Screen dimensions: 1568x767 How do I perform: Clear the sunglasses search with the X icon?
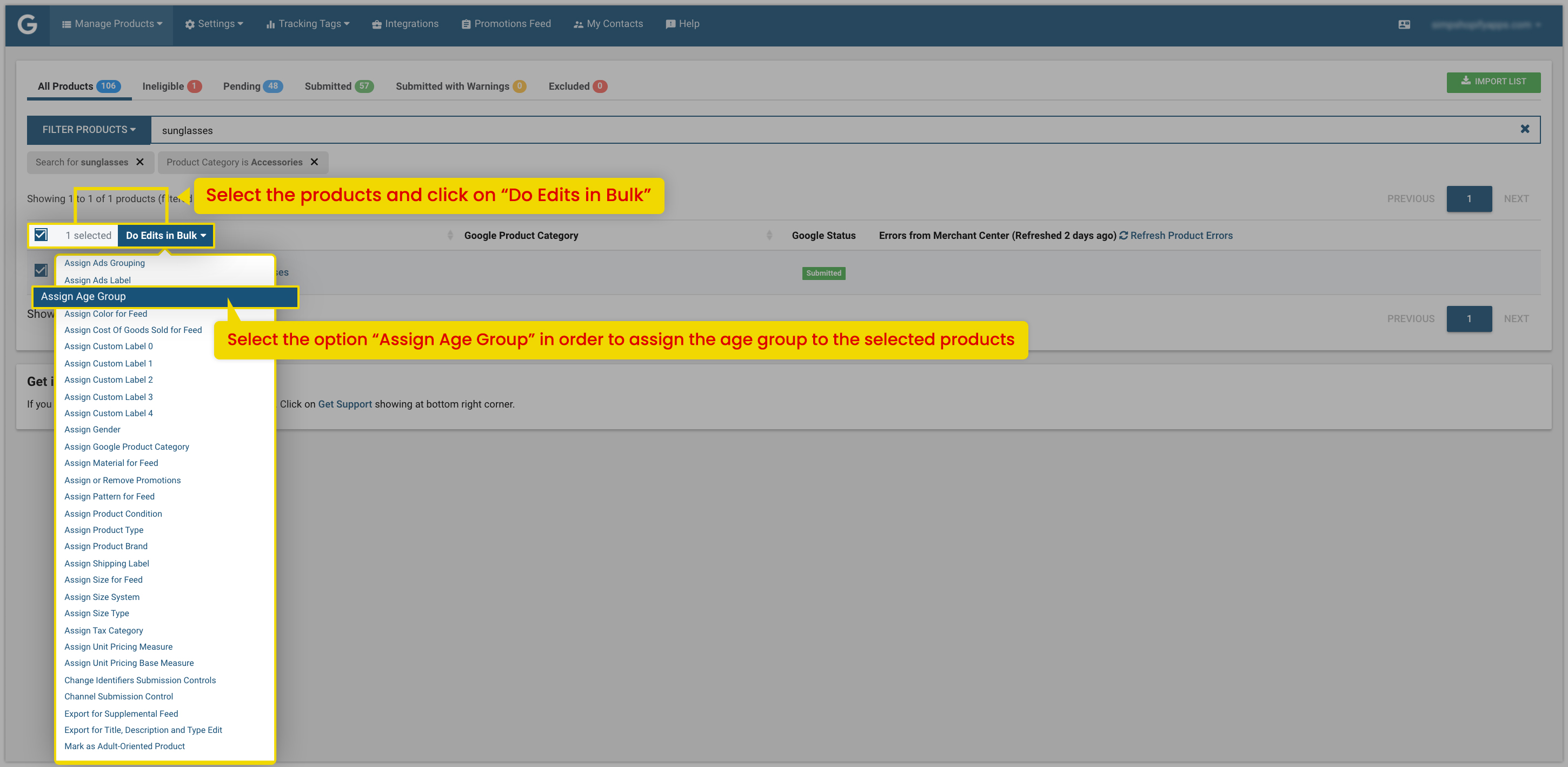1524,129
